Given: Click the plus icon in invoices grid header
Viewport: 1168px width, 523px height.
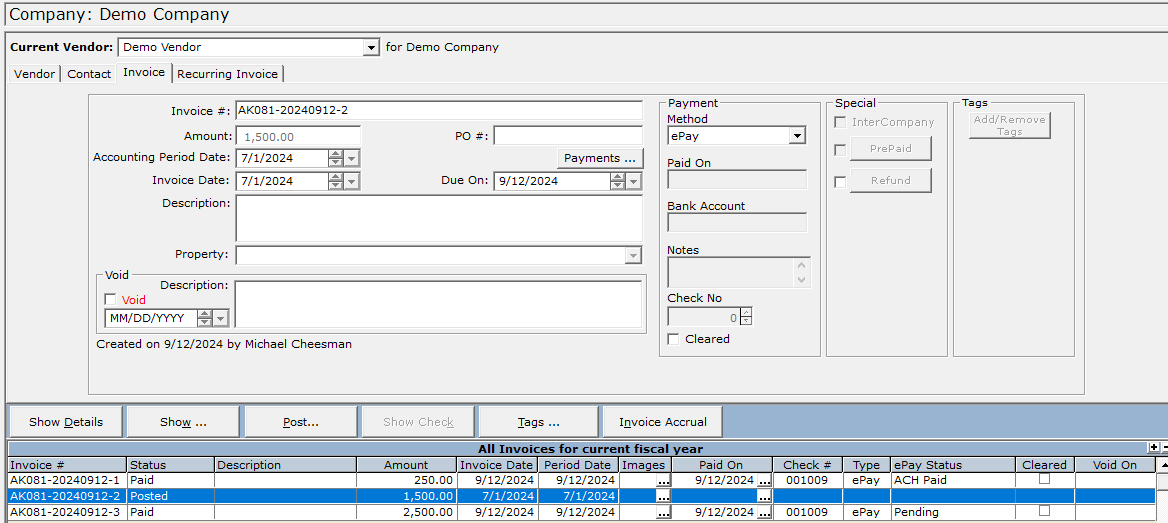Looking at the screenshot, I should [1153, 448].
